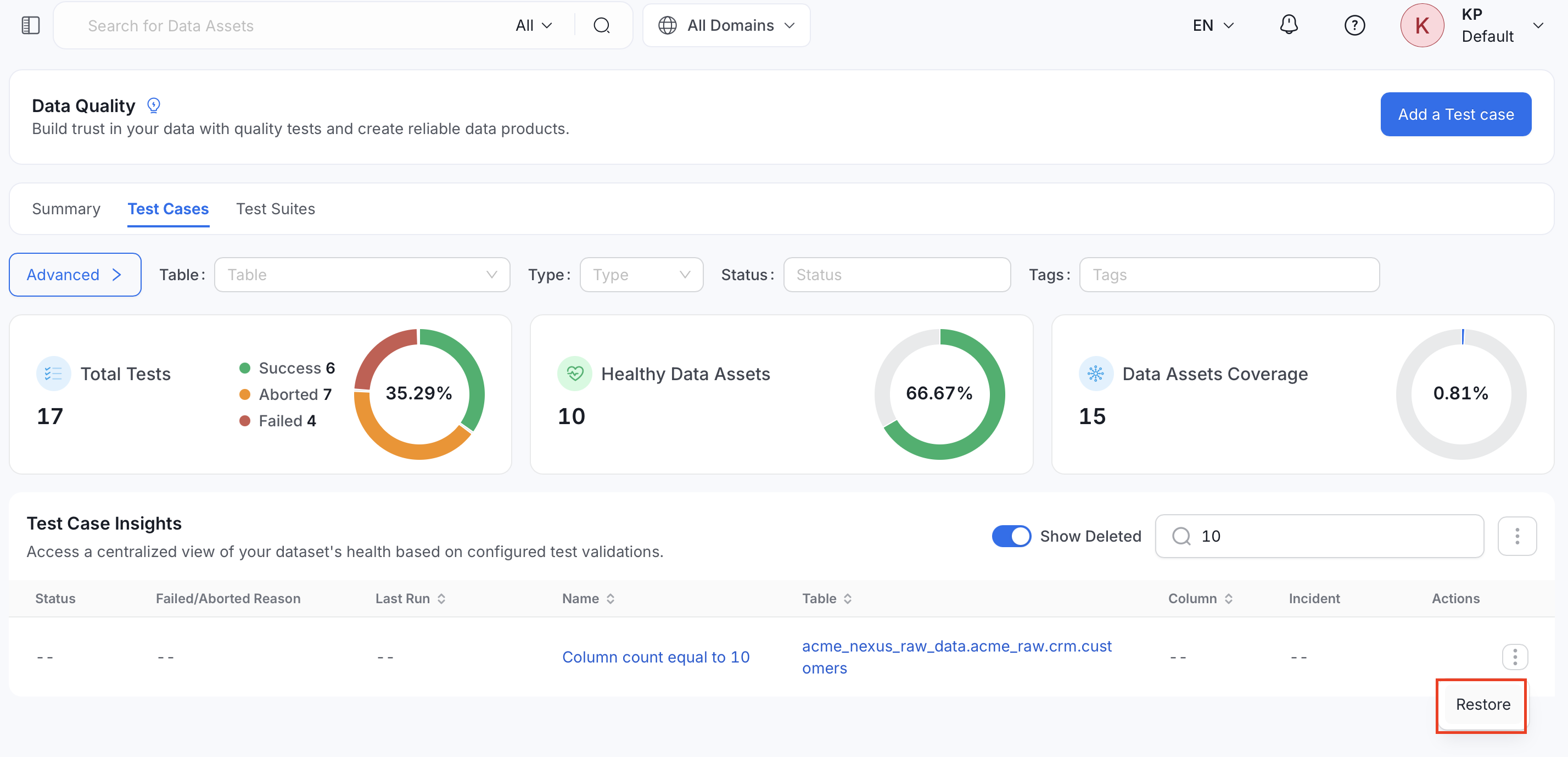Click the Tags filter field

(1229, 275)
